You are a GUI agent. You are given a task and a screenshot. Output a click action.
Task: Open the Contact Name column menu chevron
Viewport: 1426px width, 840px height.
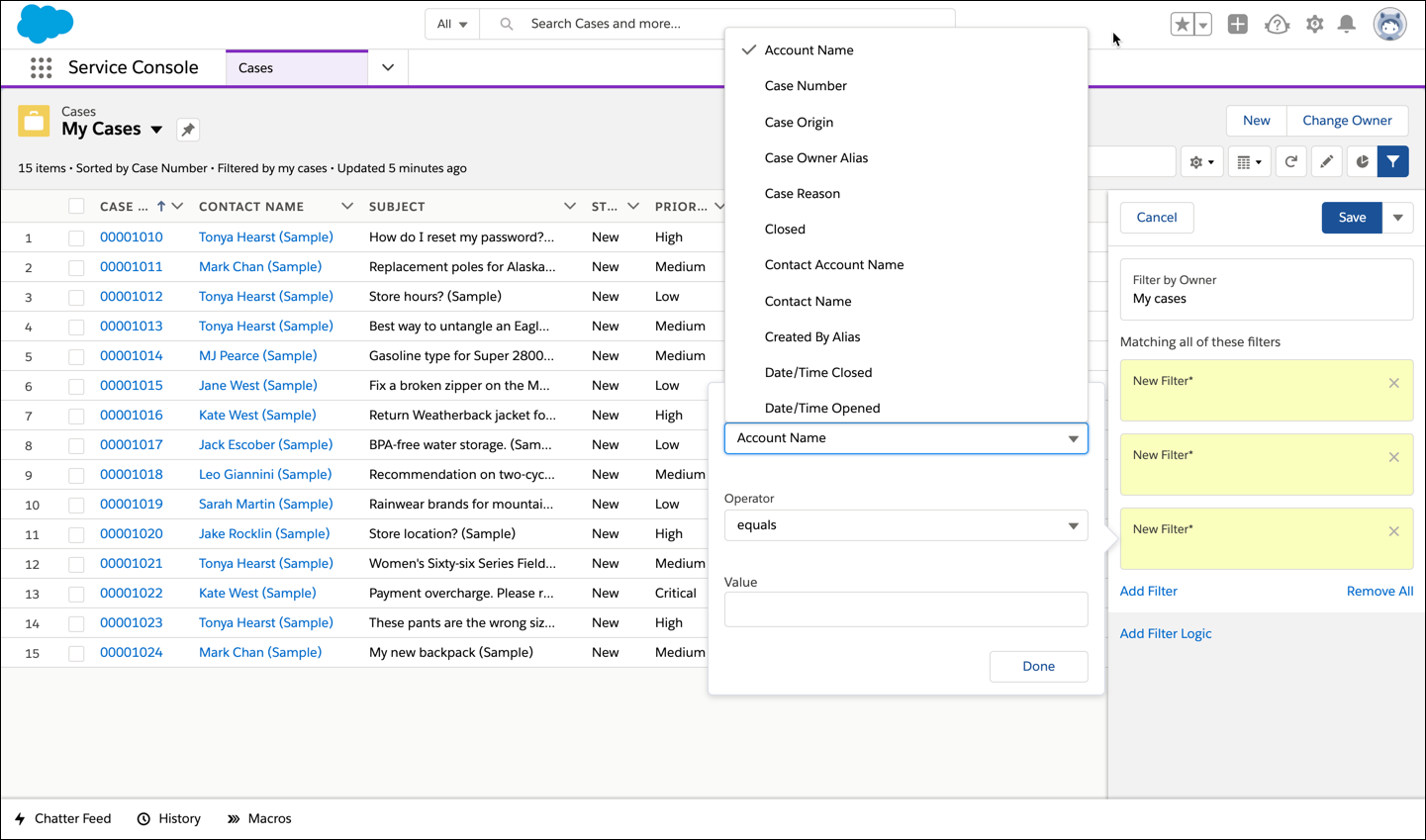(x=347, y=207)
